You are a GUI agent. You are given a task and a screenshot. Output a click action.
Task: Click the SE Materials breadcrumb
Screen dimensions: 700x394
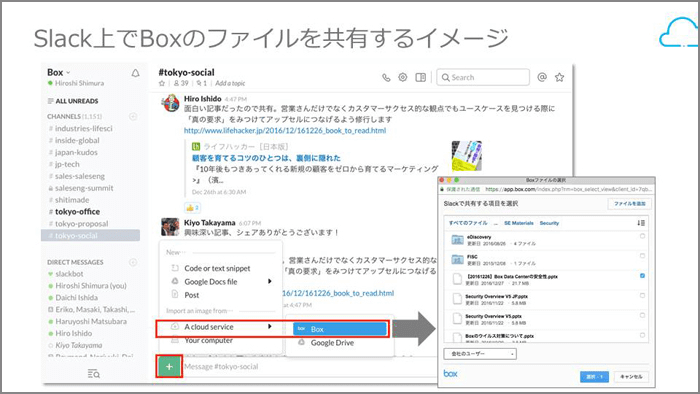pos(519,223)
